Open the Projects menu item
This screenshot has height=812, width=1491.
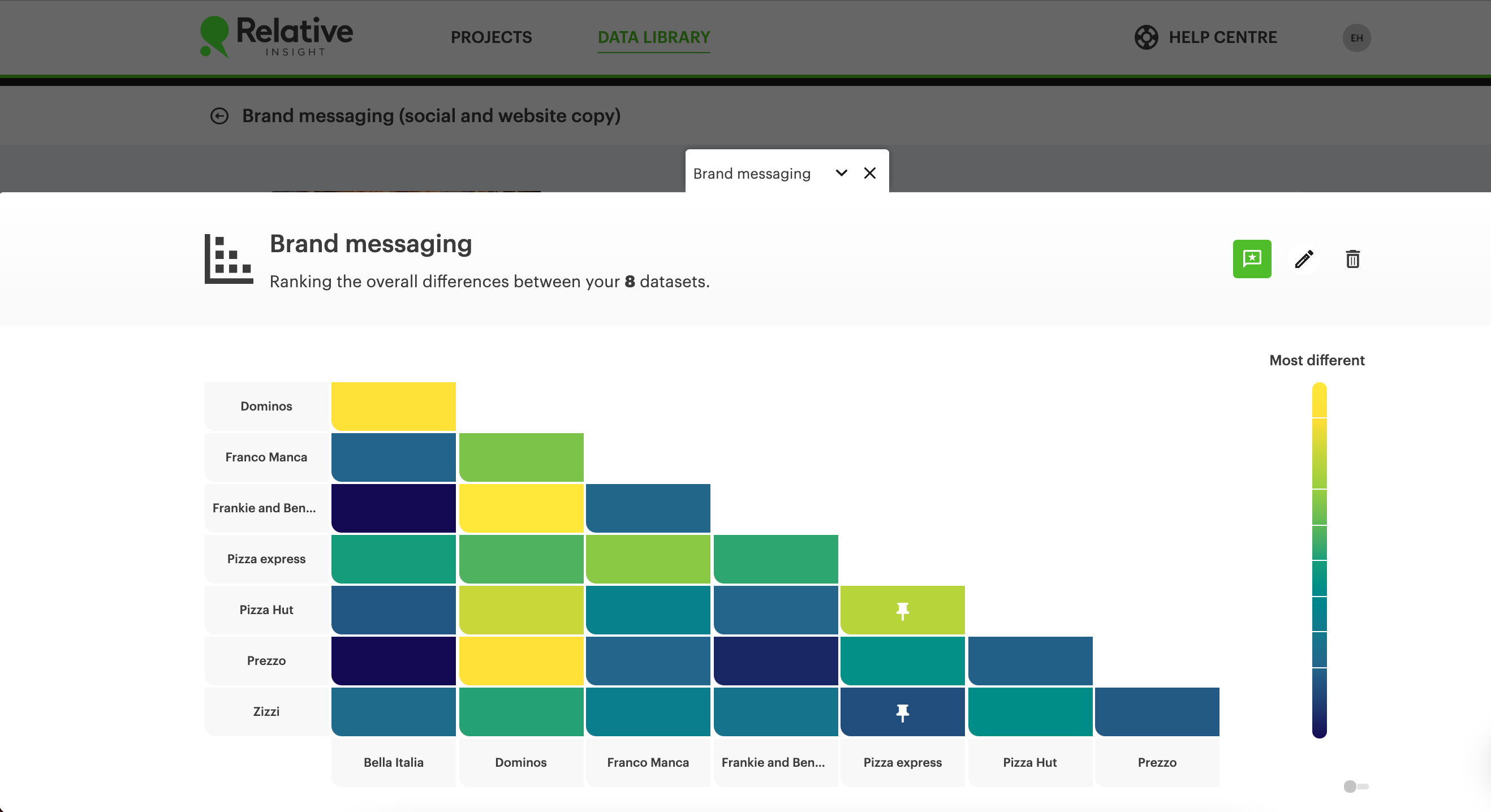(x=491, y=37)
